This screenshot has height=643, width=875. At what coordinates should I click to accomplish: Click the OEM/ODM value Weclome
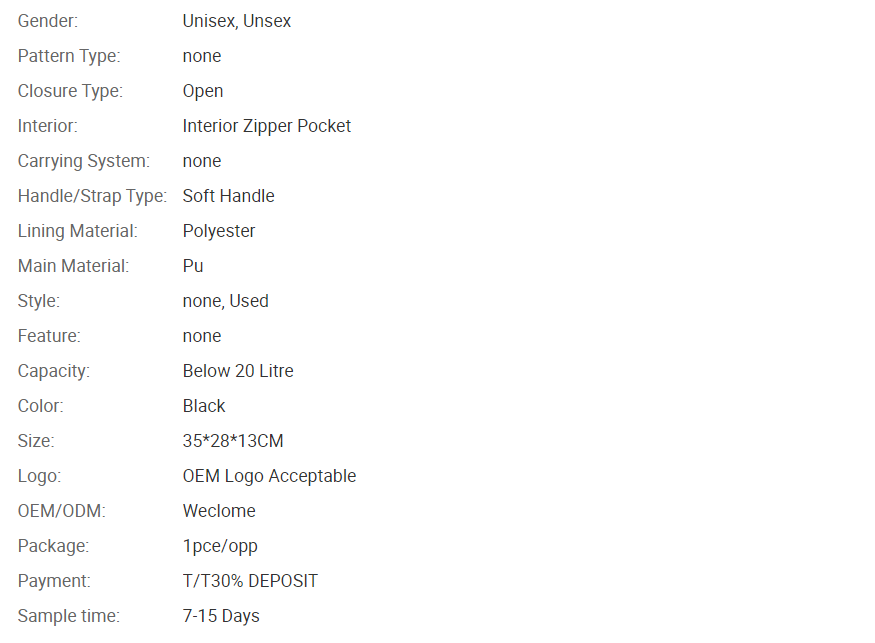tap(219, 511)
